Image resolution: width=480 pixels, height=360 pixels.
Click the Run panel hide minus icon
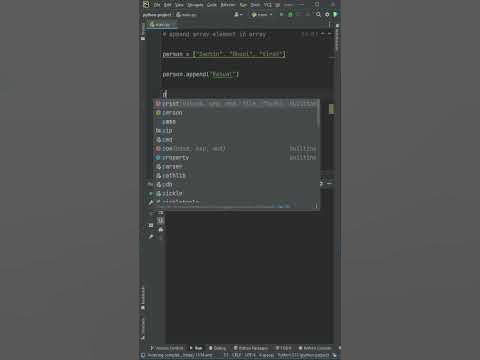click(330, 183)
